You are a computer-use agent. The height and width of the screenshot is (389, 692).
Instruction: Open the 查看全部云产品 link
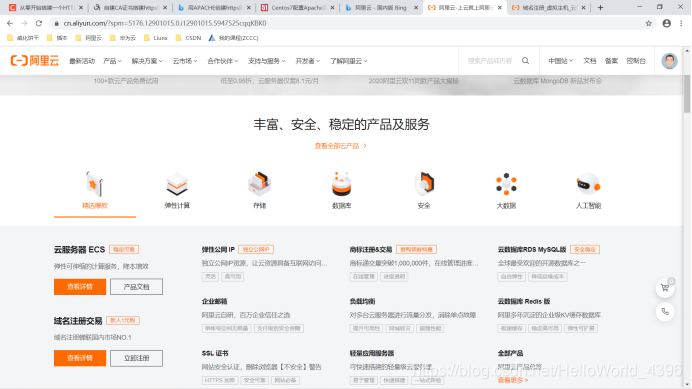click(341, 146)
